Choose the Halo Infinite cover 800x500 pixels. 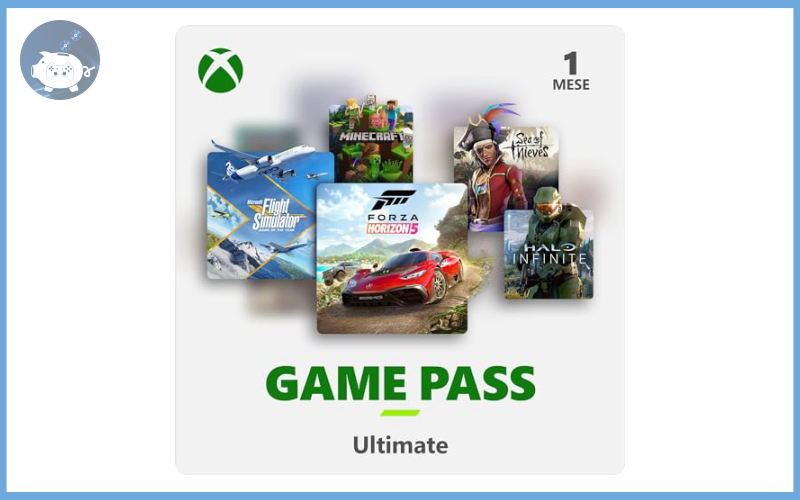pos(548,245)
